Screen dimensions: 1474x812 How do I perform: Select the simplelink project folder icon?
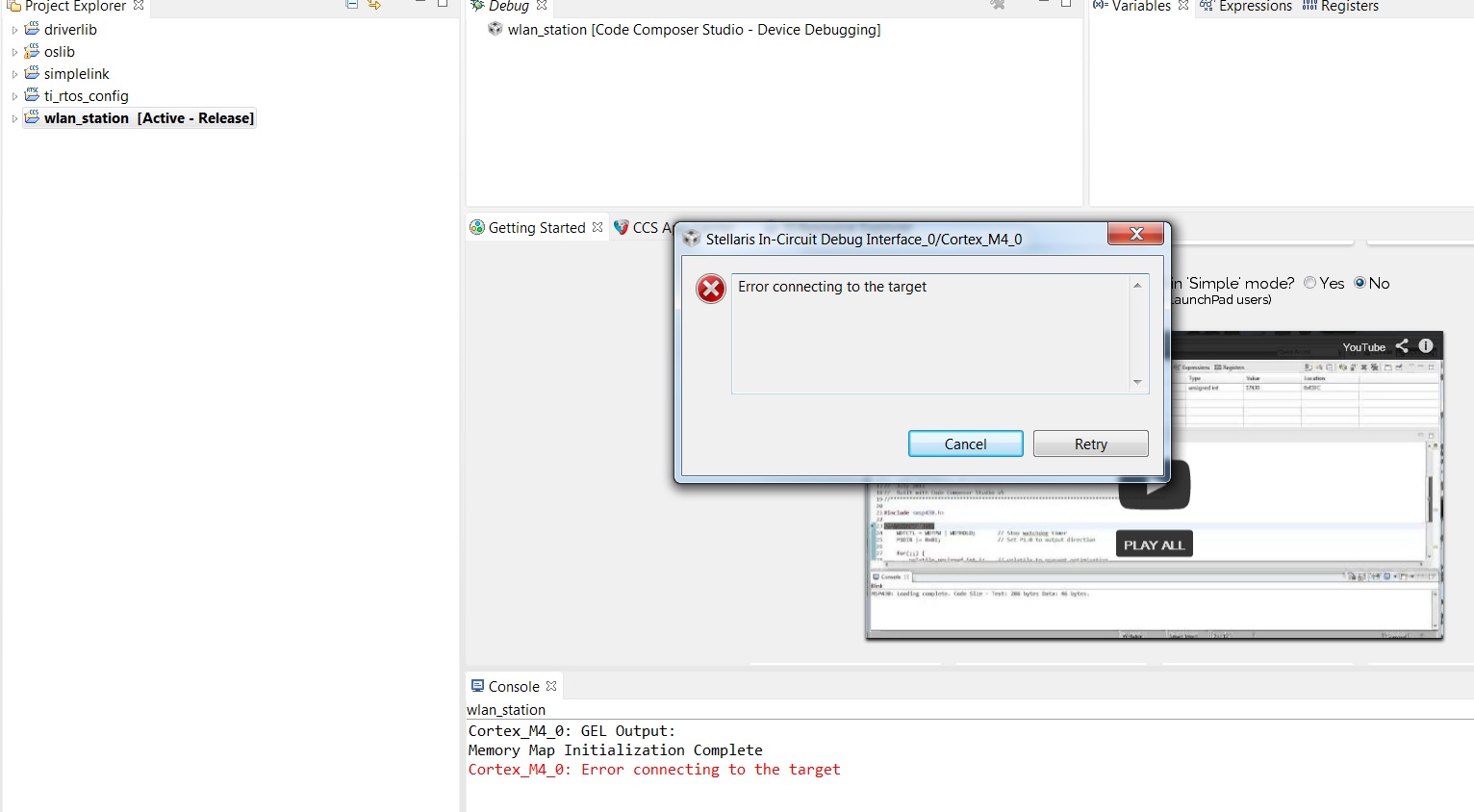pyautogui.click(x=32, y=73)
